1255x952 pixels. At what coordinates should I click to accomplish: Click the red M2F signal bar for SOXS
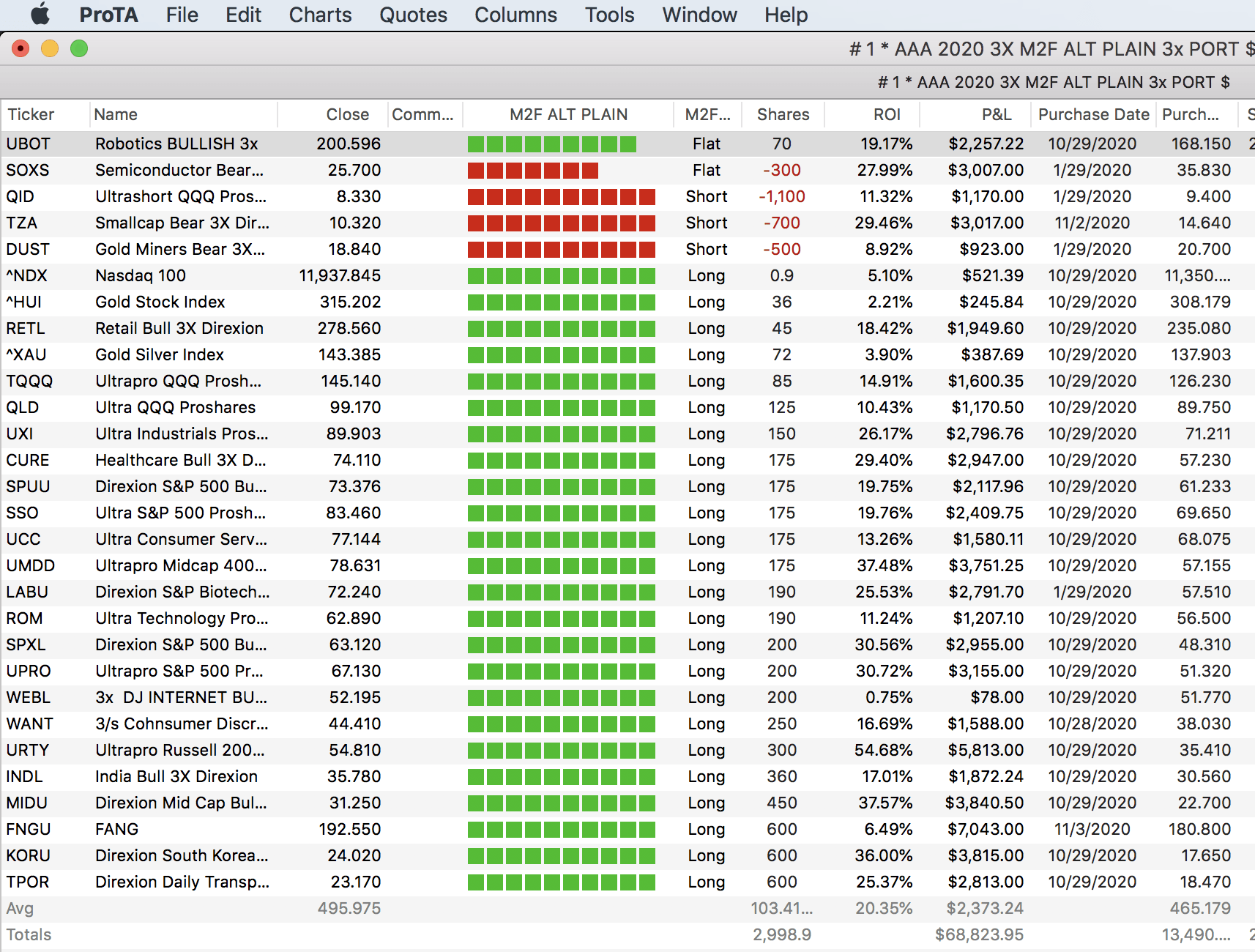533,171
